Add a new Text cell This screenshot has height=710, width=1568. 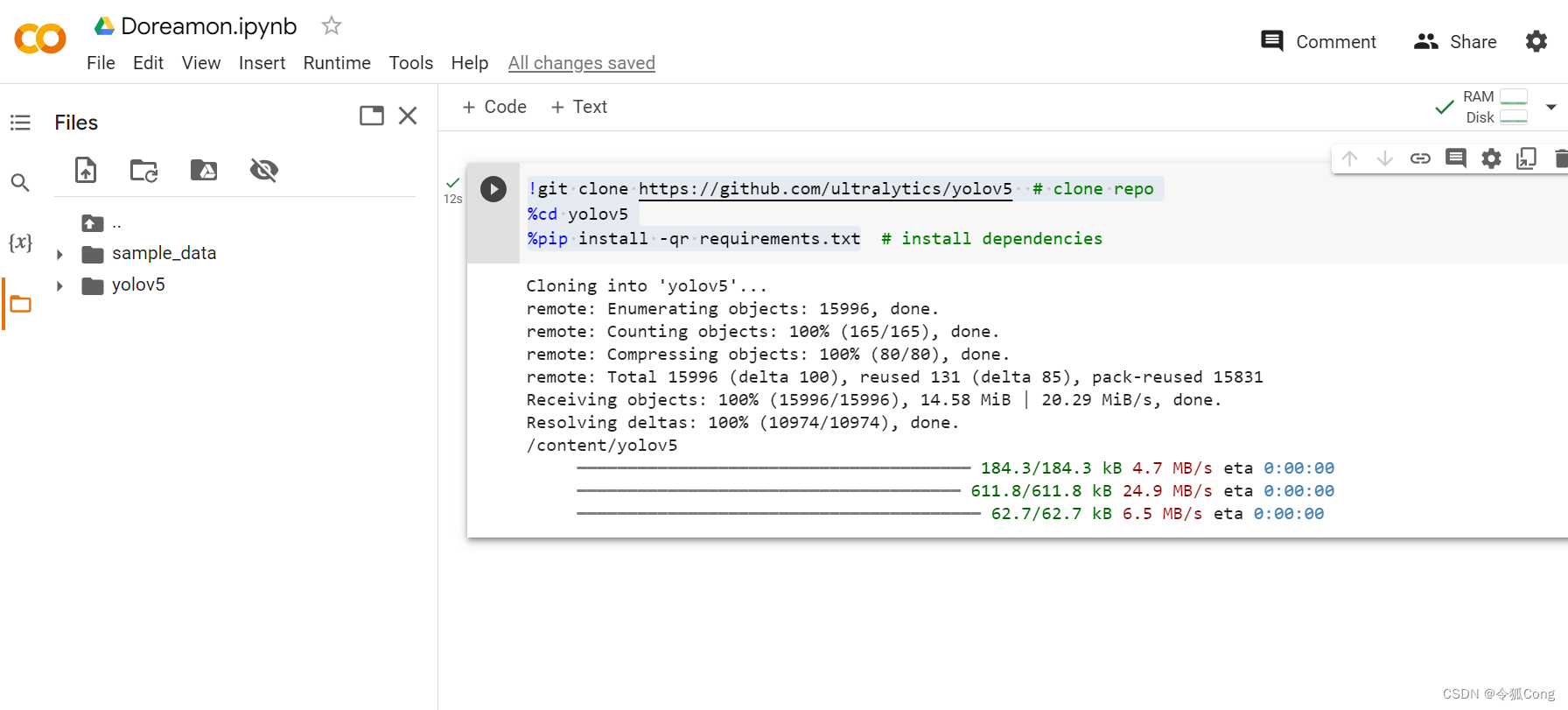click(x=579, y=107)
